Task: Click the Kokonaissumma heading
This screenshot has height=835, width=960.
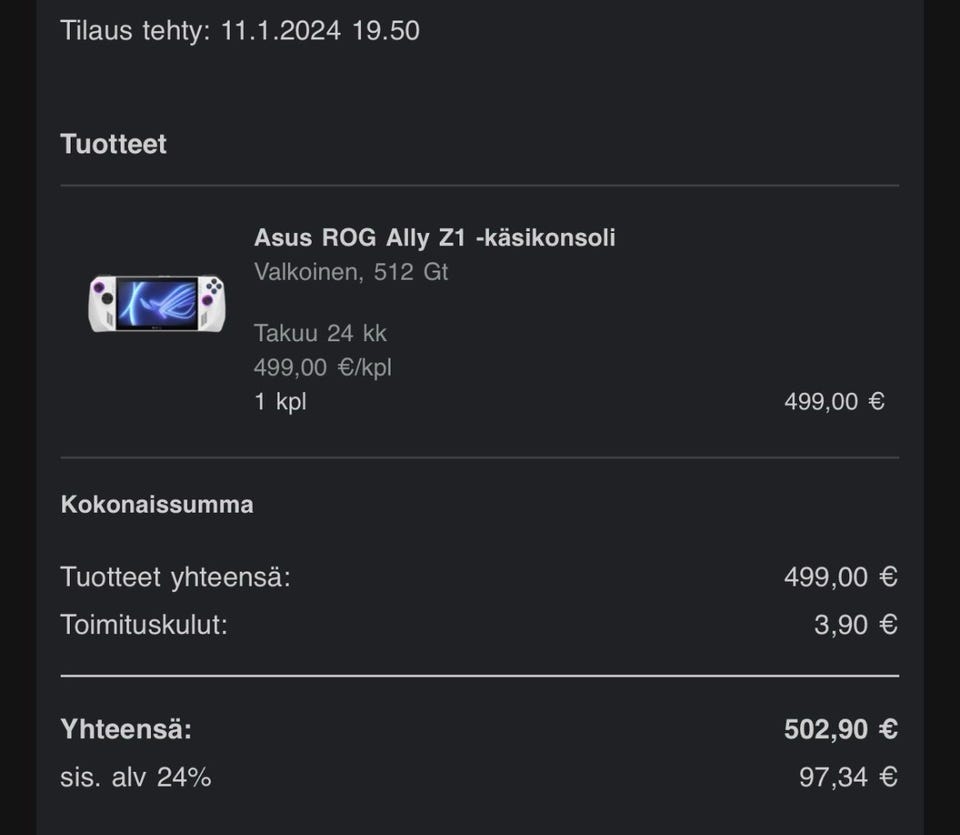Action: pyautogui.click(x=157, y=504)
